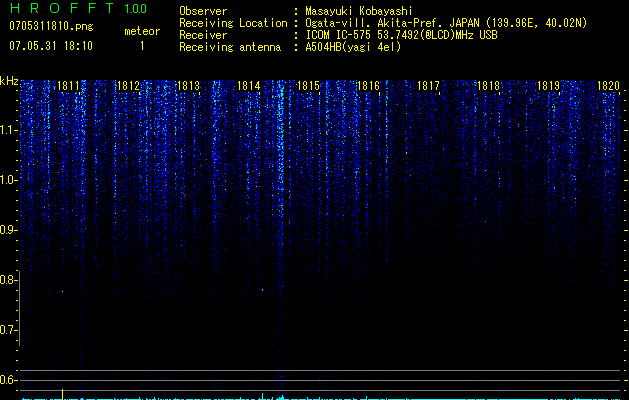Viewport: 629px width, 400px height.
Task: Click the 1812 time marker
Action: tap(128, 86)
